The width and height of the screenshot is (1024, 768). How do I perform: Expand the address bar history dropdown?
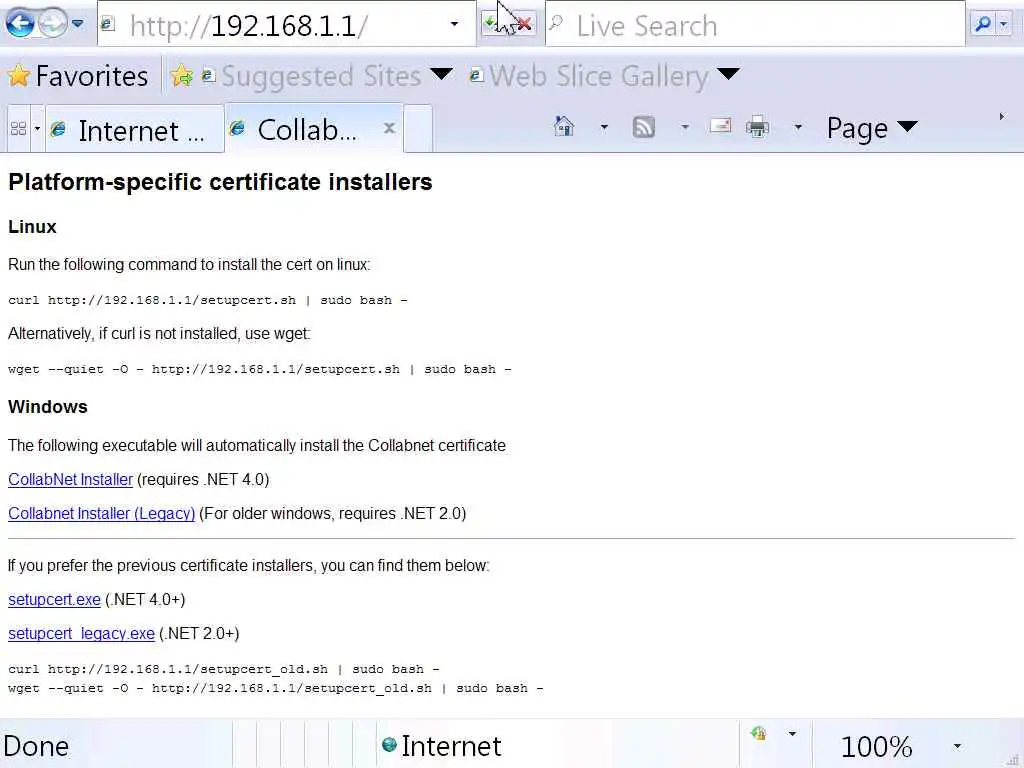pyautogui.click(x=455, y=24)
